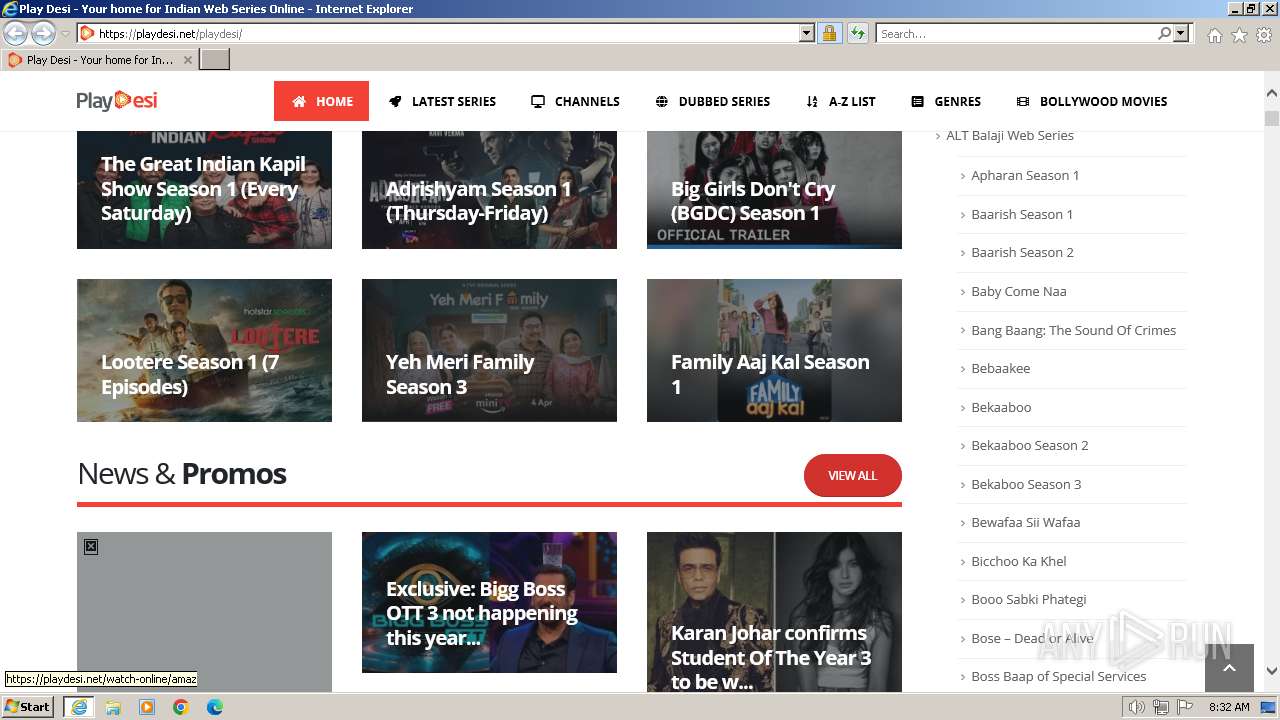The image size is (1280, 720).
Task: Click the Action Center flag icon
Action: [x=1185, y=707]
